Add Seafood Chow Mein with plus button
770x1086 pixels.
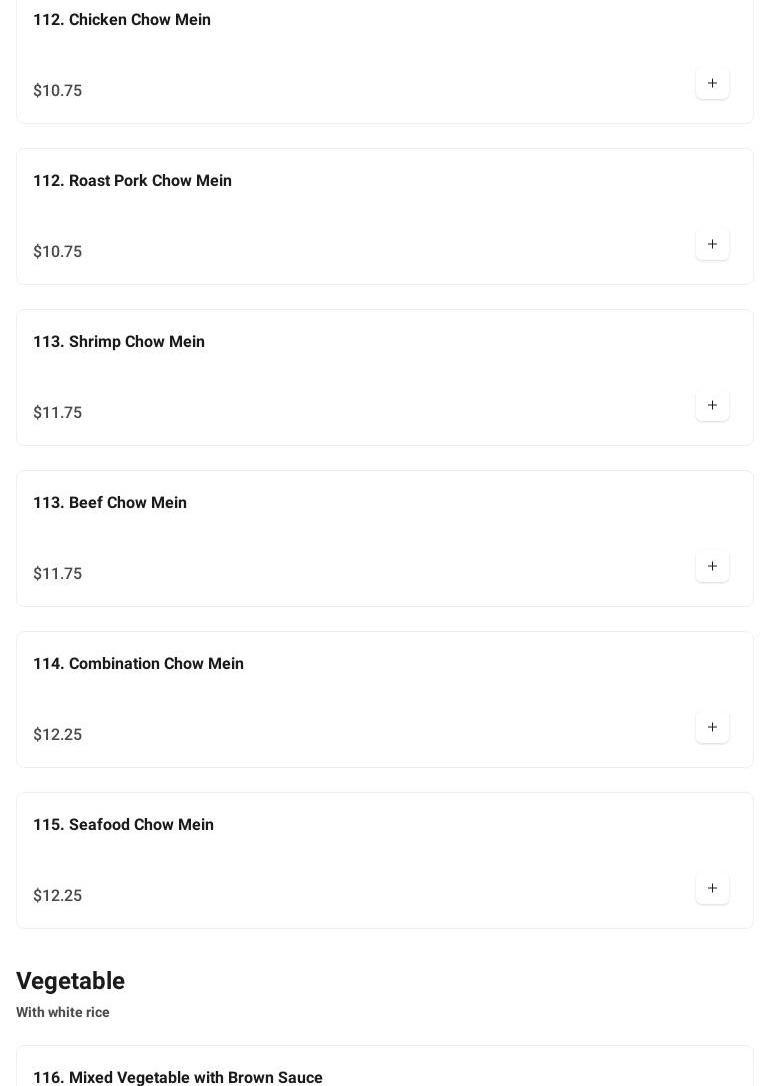point(712,888)
